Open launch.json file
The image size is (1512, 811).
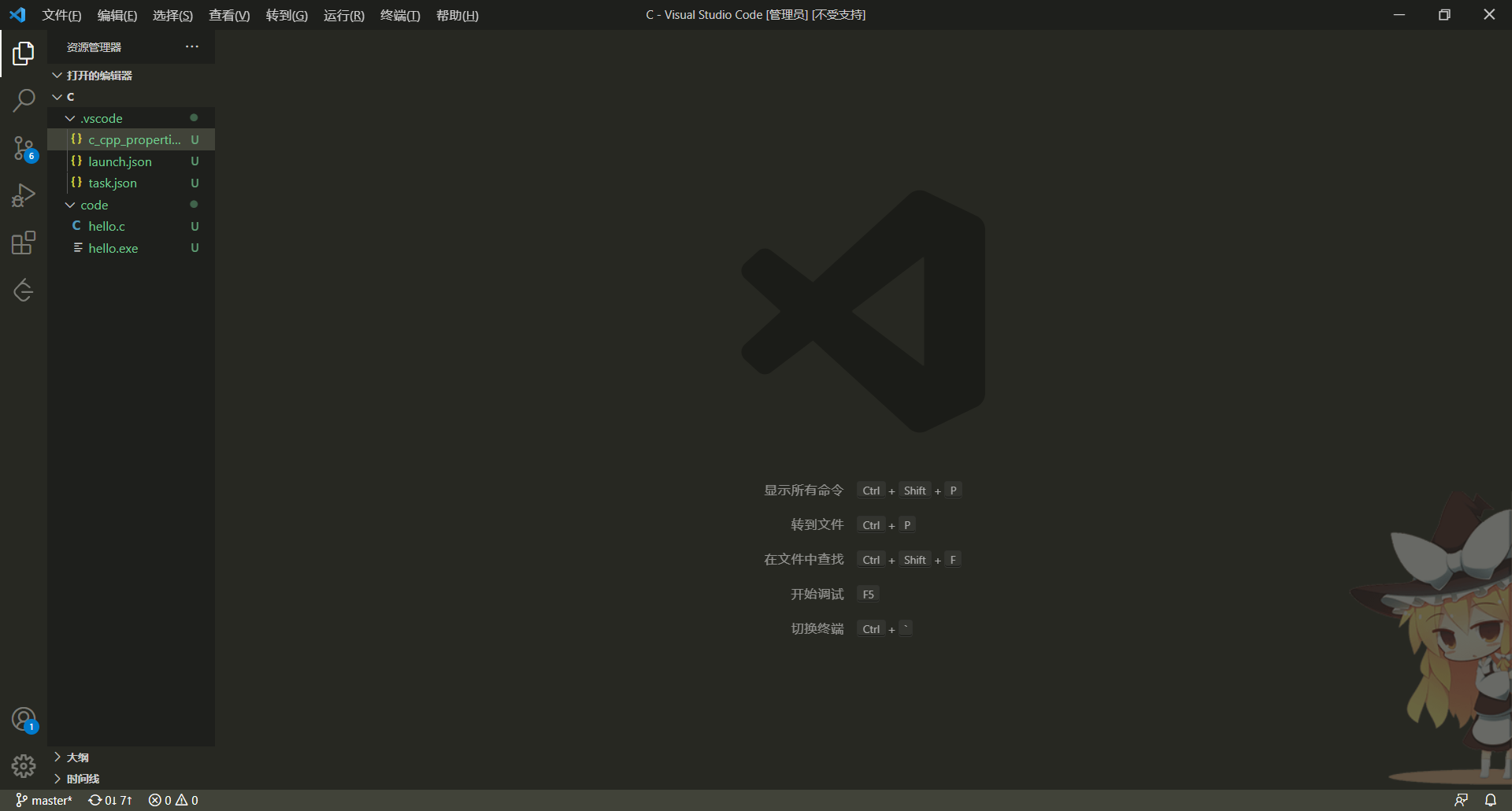131,161
